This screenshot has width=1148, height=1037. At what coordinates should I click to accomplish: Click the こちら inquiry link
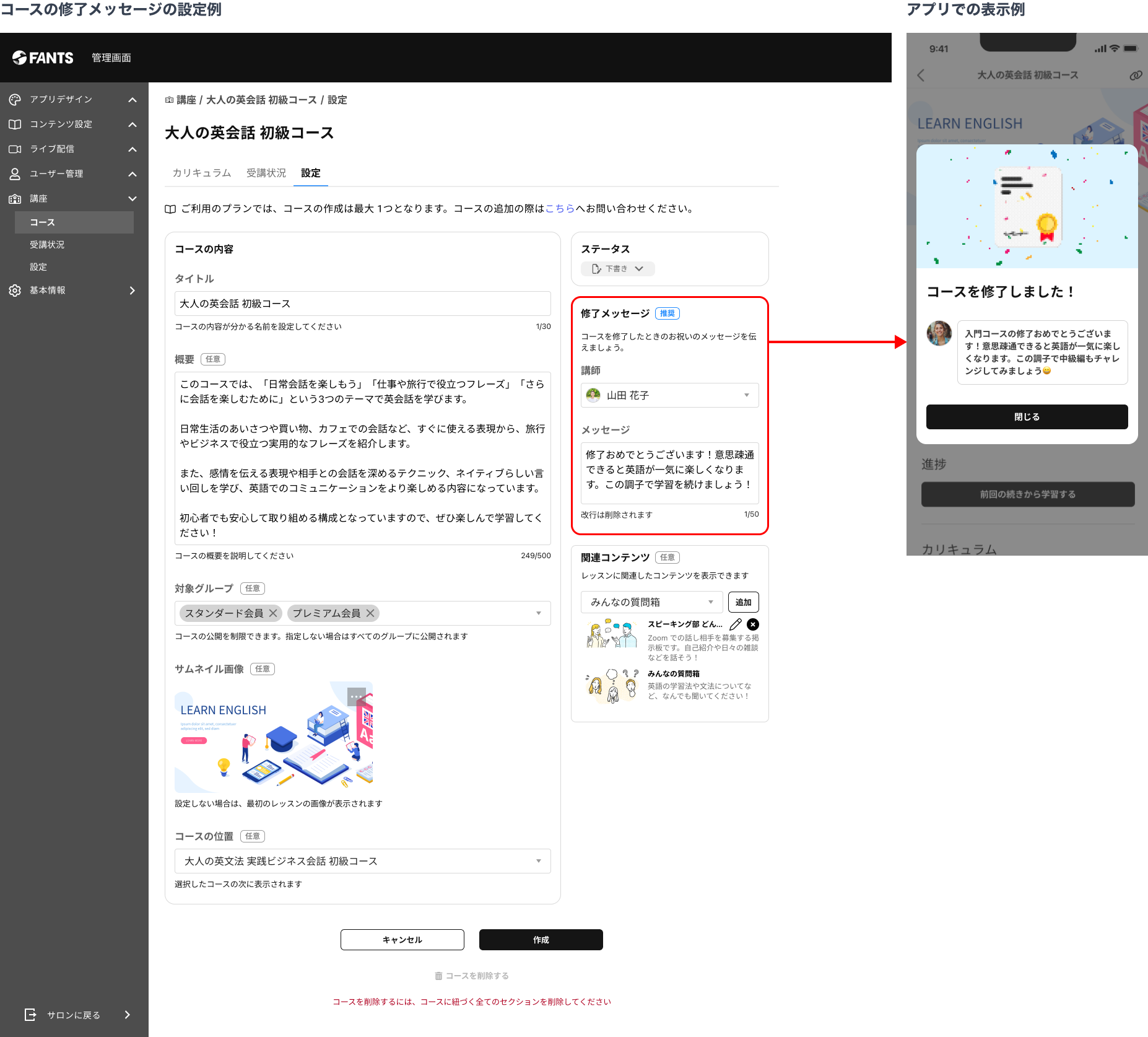560,209
